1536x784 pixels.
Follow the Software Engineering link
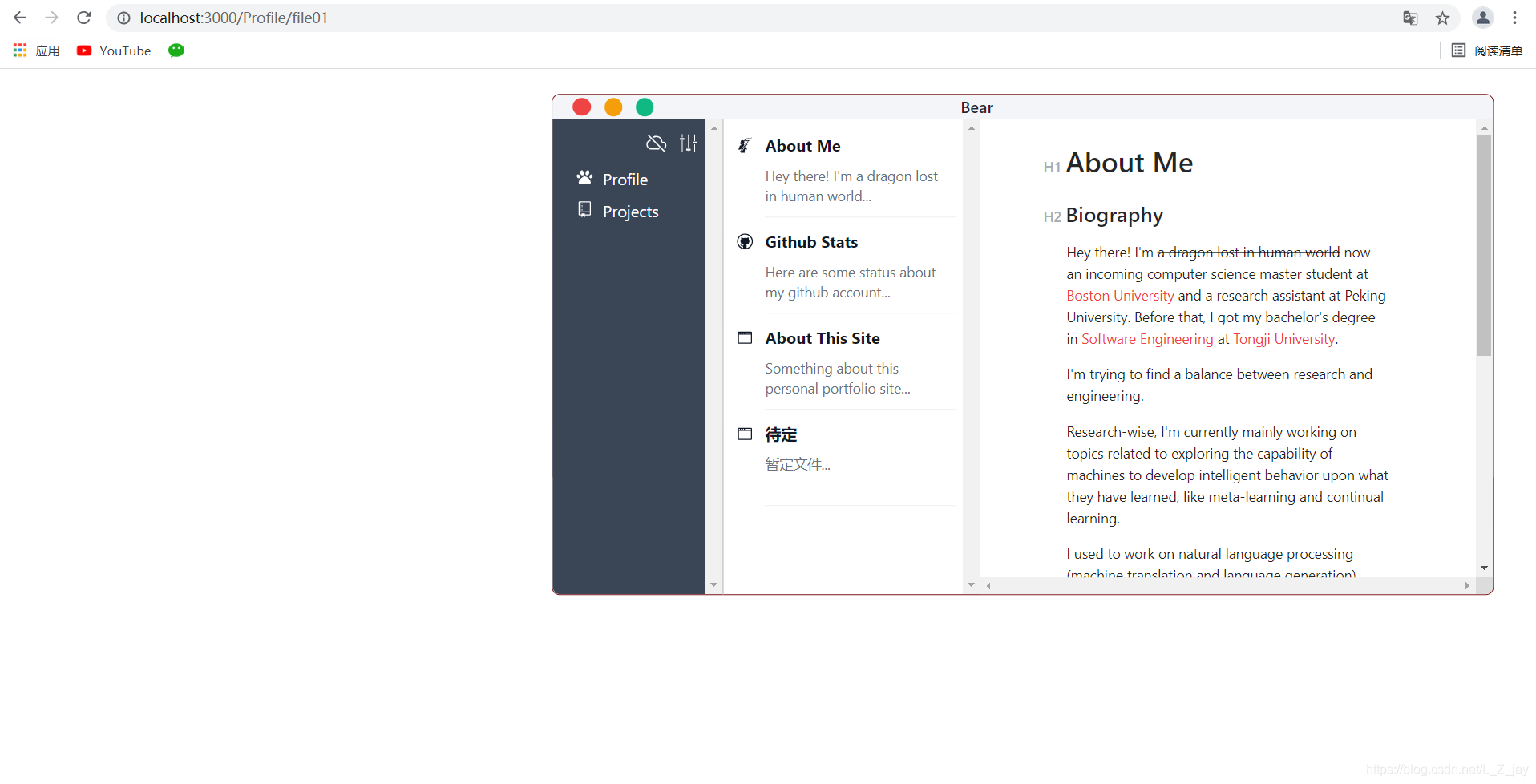pyautogui.click(x=1147, y=339)
